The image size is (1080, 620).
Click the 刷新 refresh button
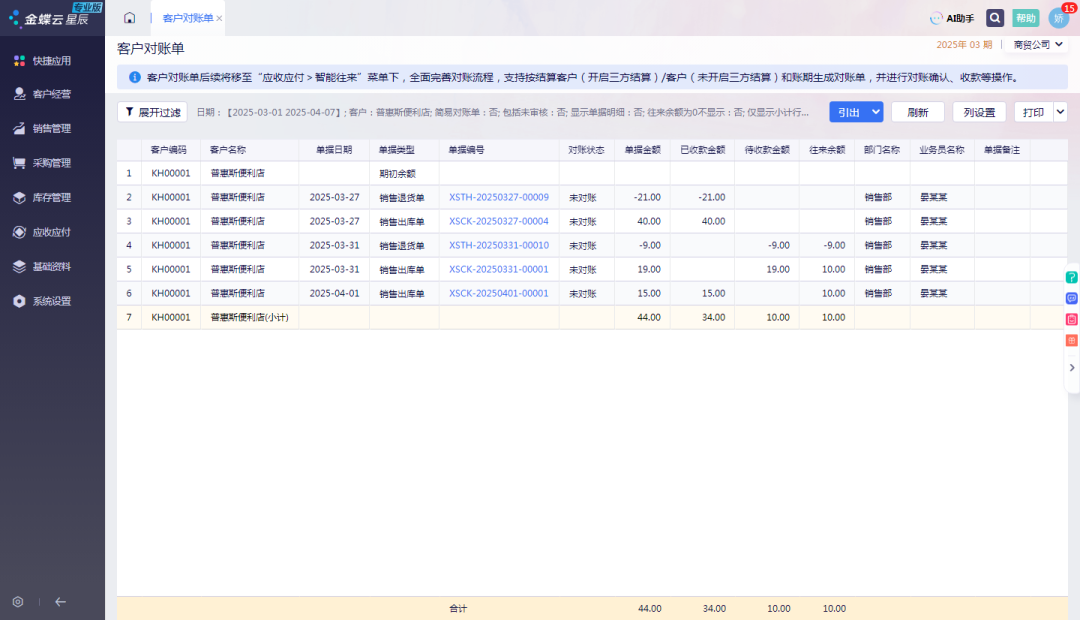click(x=917, y=112)
